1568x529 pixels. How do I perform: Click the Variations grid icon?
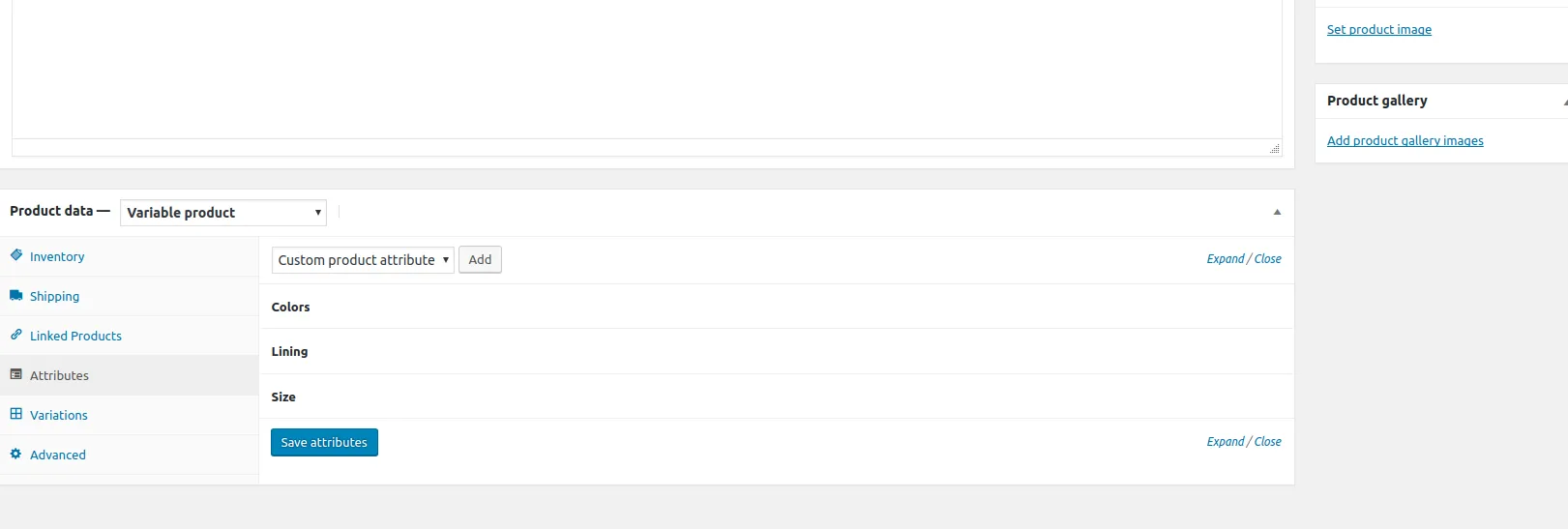(16, 414)
